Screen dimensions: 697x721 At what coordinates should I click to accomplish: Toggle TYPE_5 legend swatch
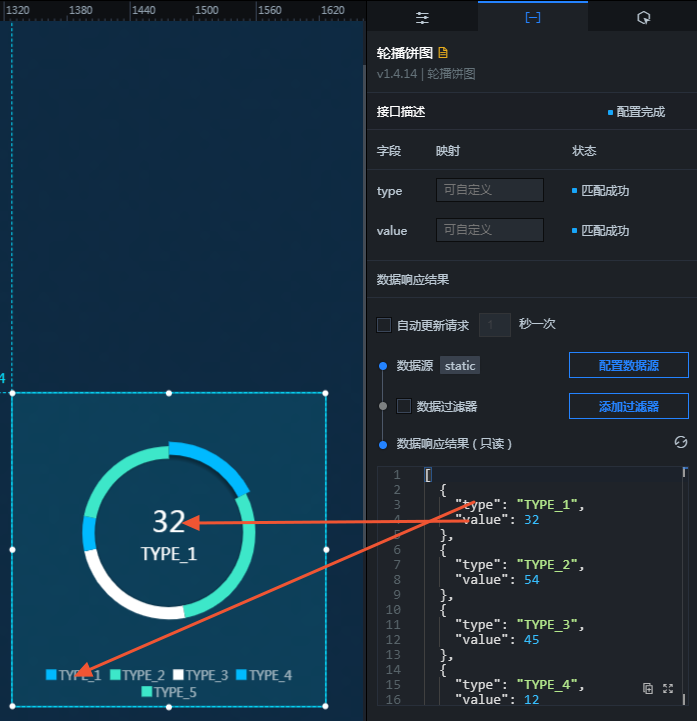click(147, 692)
